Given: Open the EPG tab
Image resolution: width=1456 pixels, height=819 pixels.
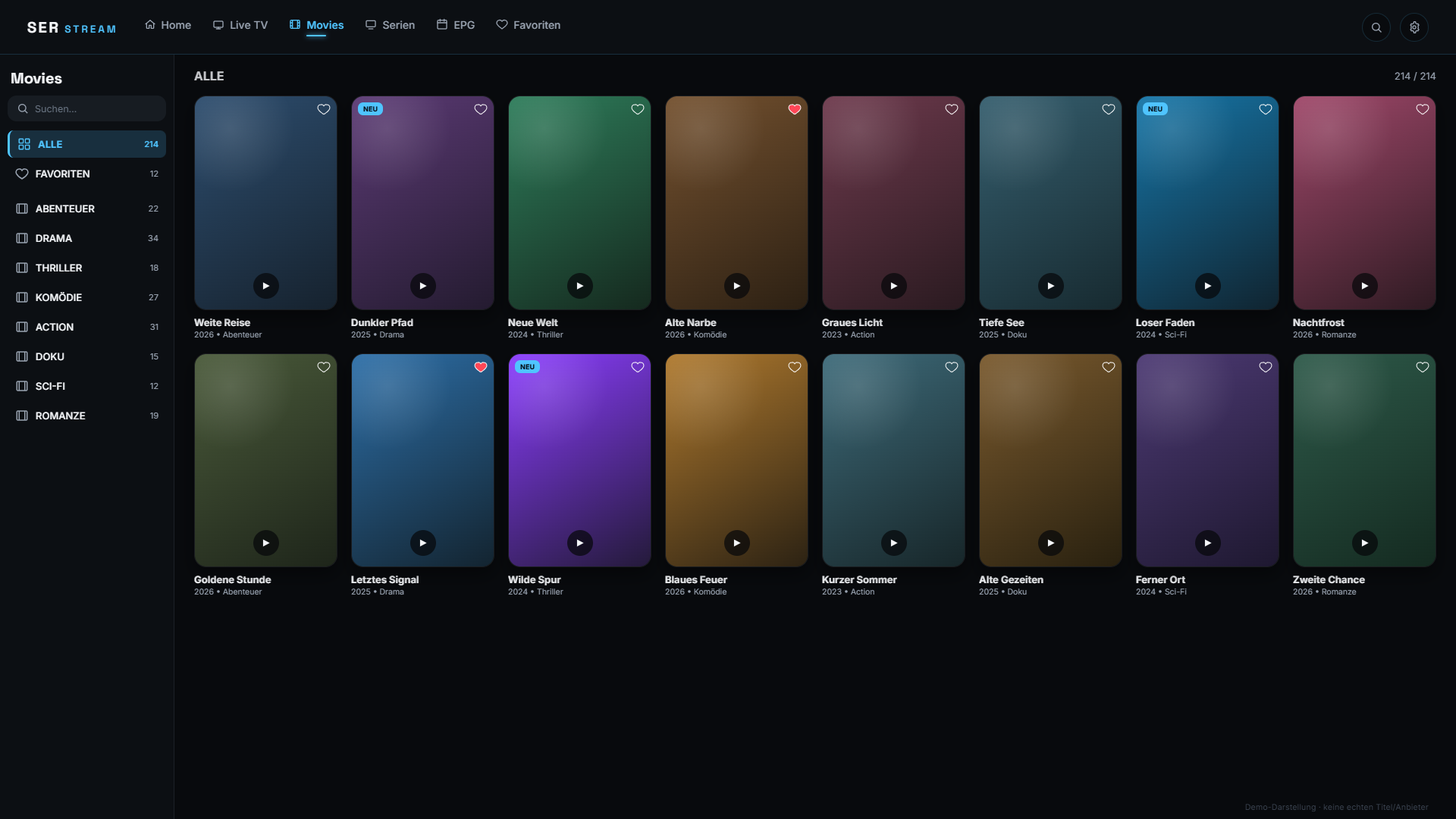Looking at the screenshot, I should coord(456,25).
